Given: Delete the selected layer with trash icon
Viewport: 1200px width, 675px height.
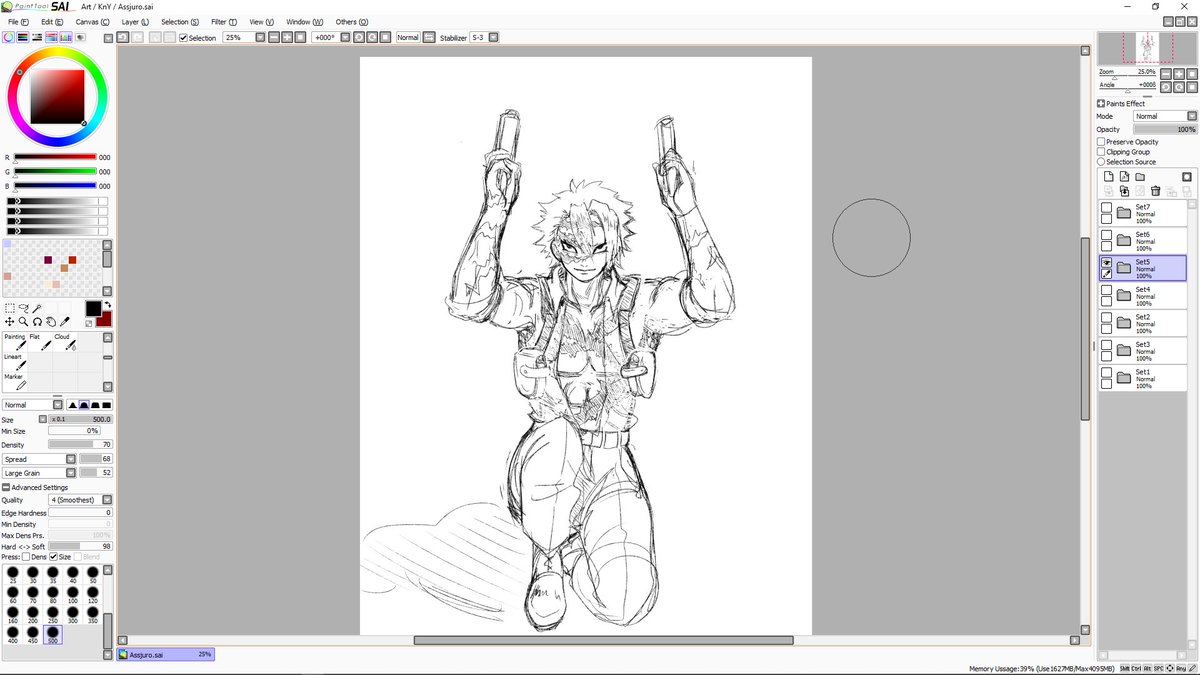Looking at the screenshot, I should (x=1155, y=191).
